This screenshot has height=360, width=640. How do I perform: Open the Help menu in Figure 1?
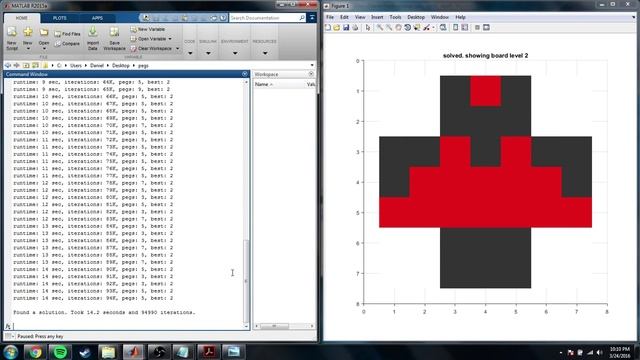pos(460,17)
